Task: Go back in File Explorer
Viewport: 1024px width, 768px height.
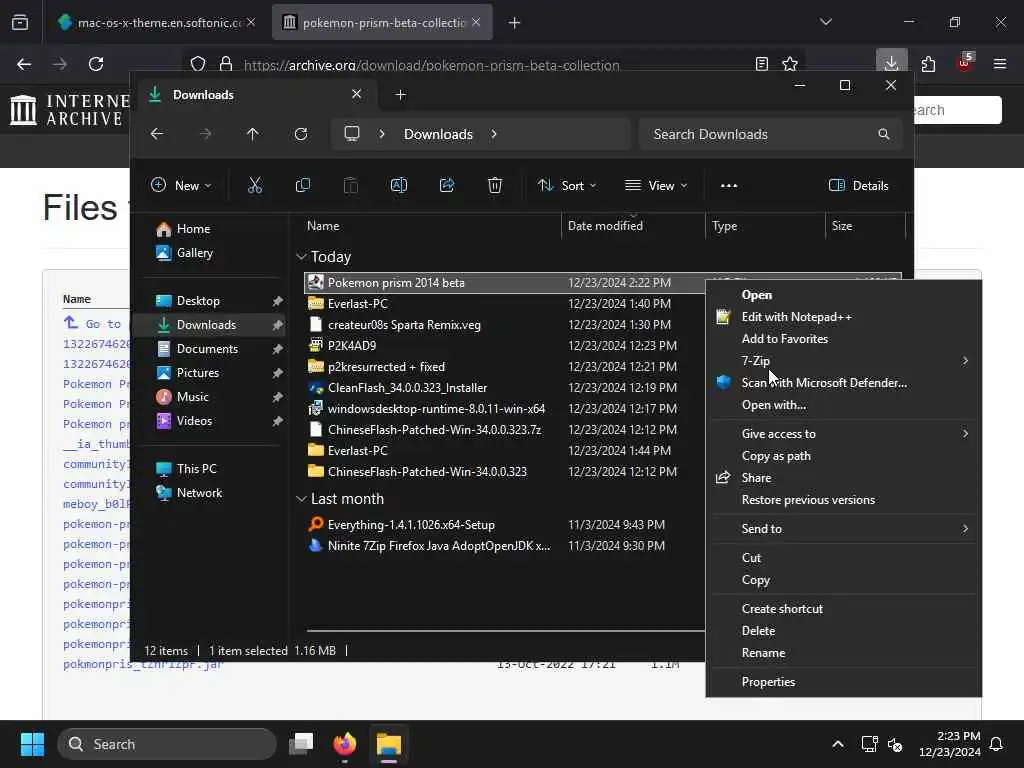Action: click(x=157, y=134)
